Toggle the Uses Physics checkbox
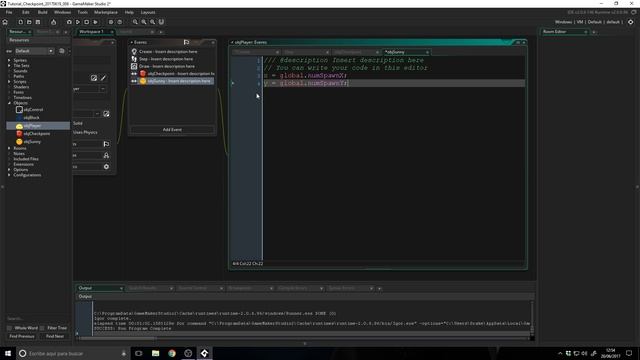The image size is (640, 360). [x=85, y=132]
